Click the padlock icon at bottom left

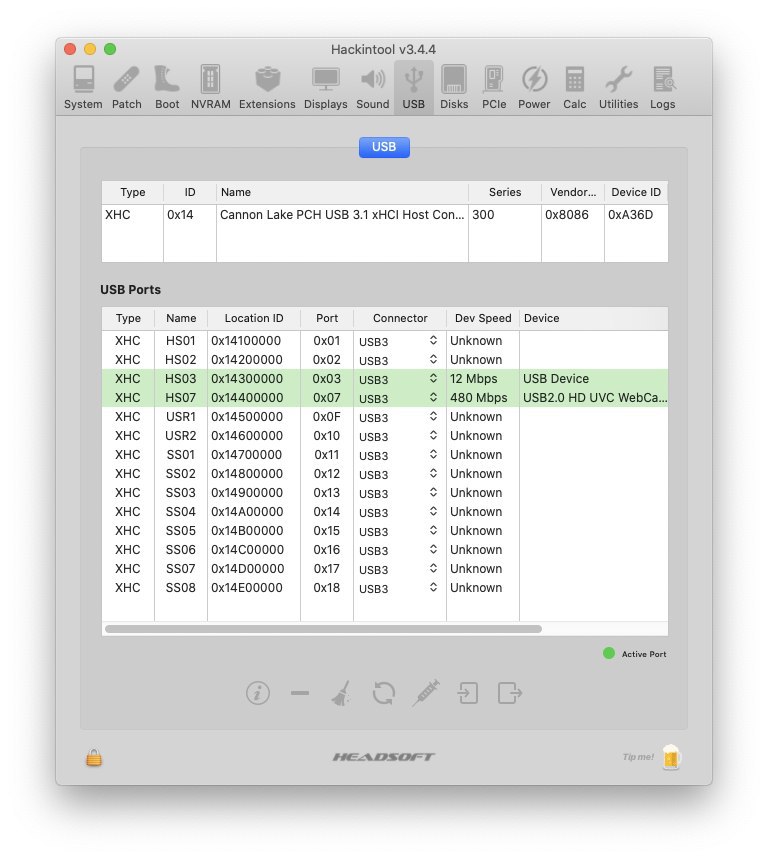tap(94, 758)
